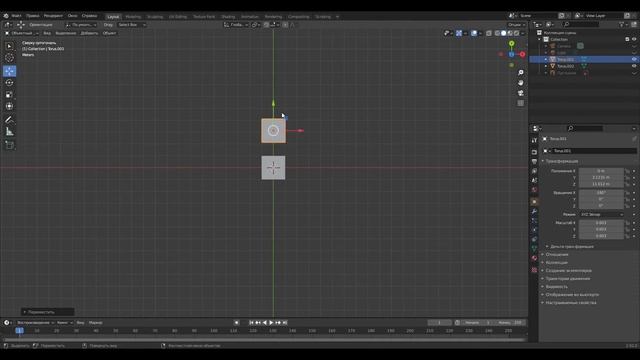Expand the Relations panel
Viewport: 640px width, 360px height.
click(556, 254)
